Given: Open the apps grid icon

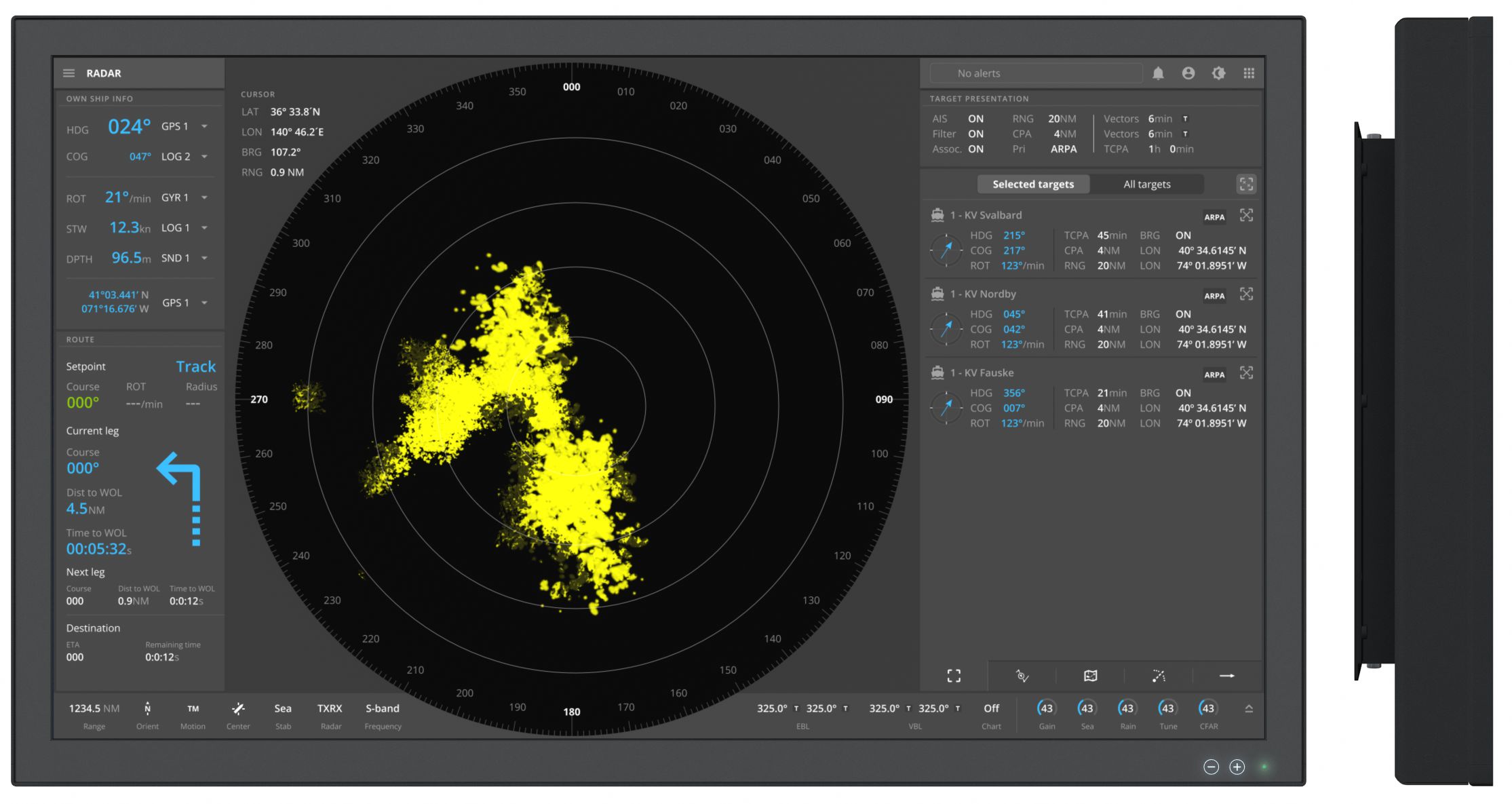Looking at the screenshot, I should [1249, 73].
